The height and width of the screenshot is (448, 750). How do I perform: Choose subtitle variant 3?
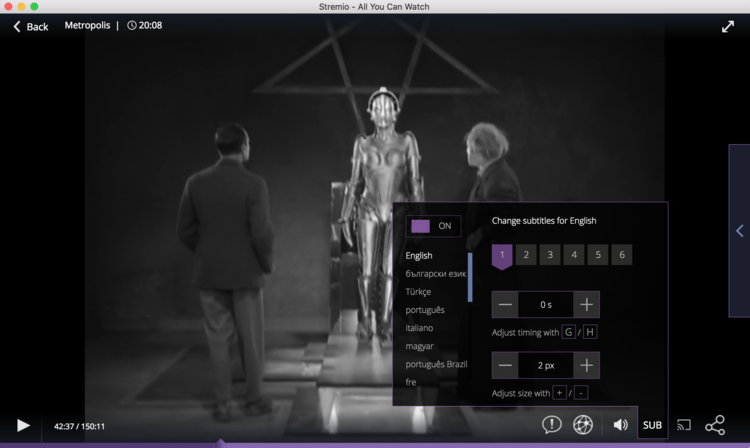[x=550, y=255]
